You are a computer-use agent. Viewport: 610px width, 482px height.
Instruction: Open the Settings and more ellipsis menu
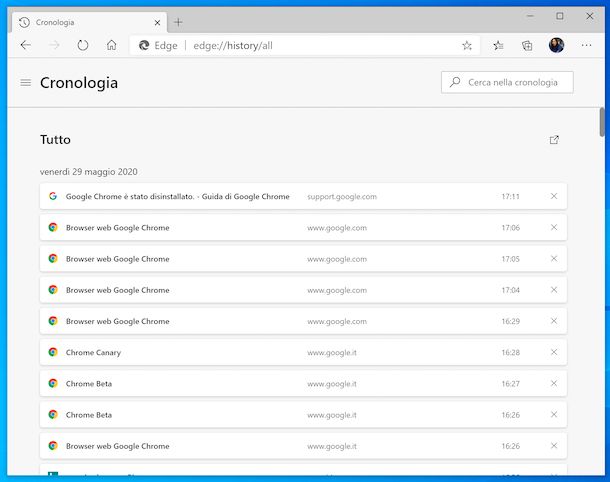click(x=586, y=46)
